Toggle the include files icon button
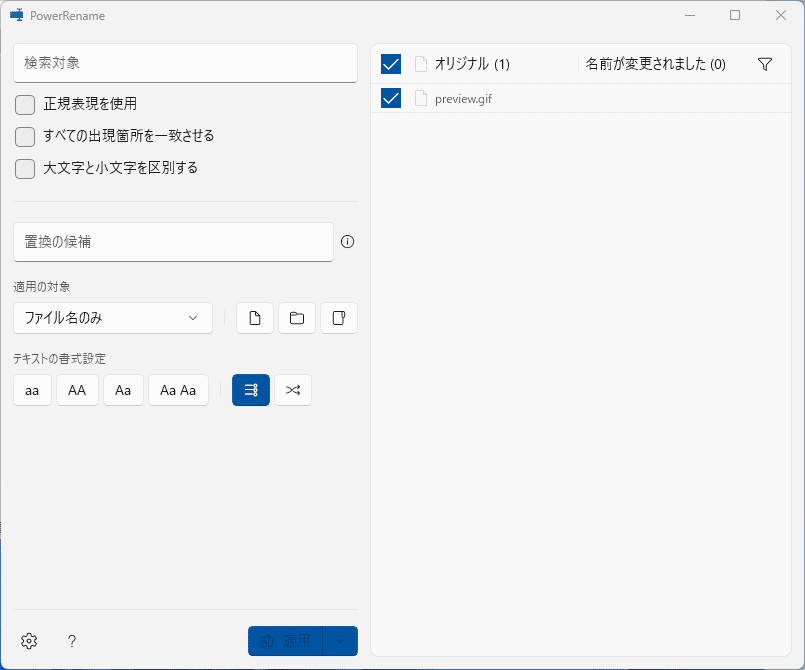The image size is (805, 670). point(255,318)
